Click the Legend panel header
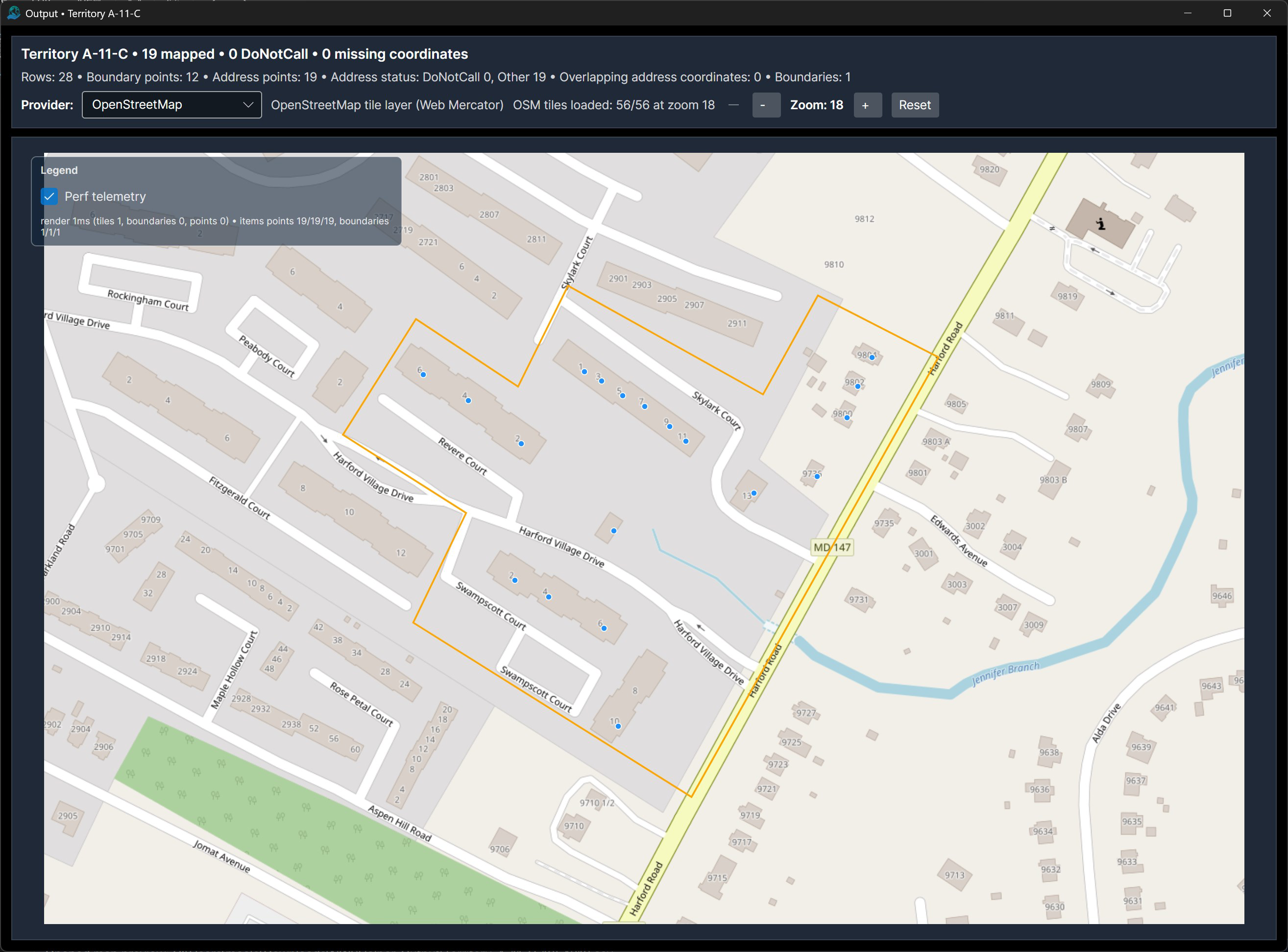 click(x=59, y=170)
